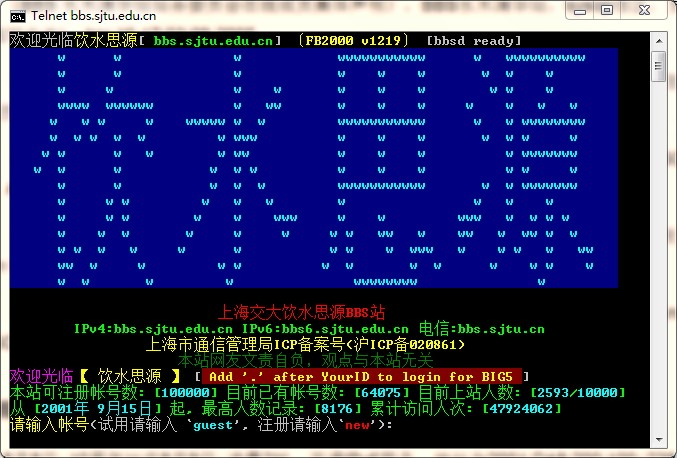Click the '[64075]' existing accounts value
The width and height of the screenshot is (677, 458).
381,392
